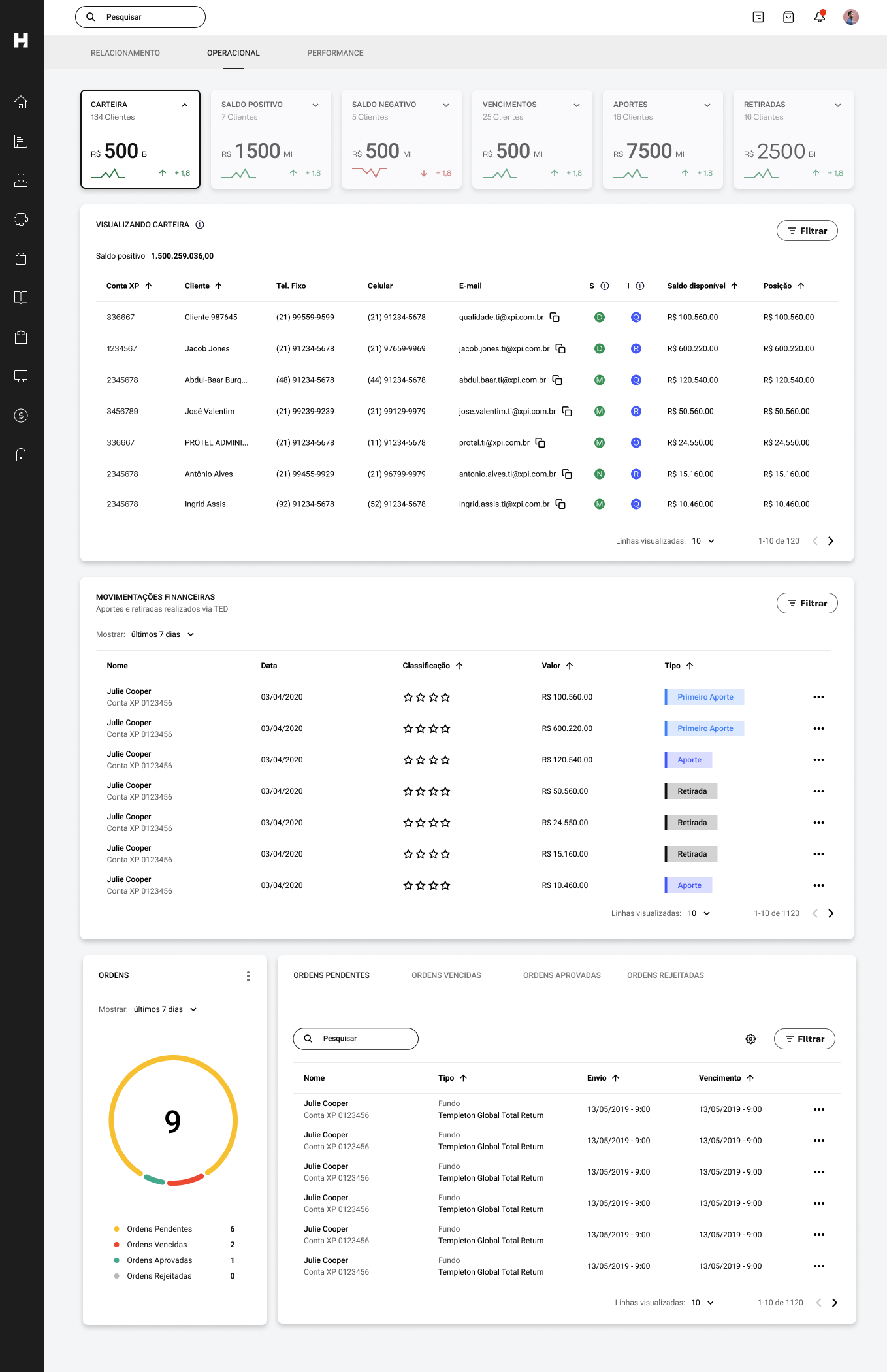Screen dimensions: 887x1372
Task: Click the info icon beside Visualizando Carteira
Action: pos(200,225)
